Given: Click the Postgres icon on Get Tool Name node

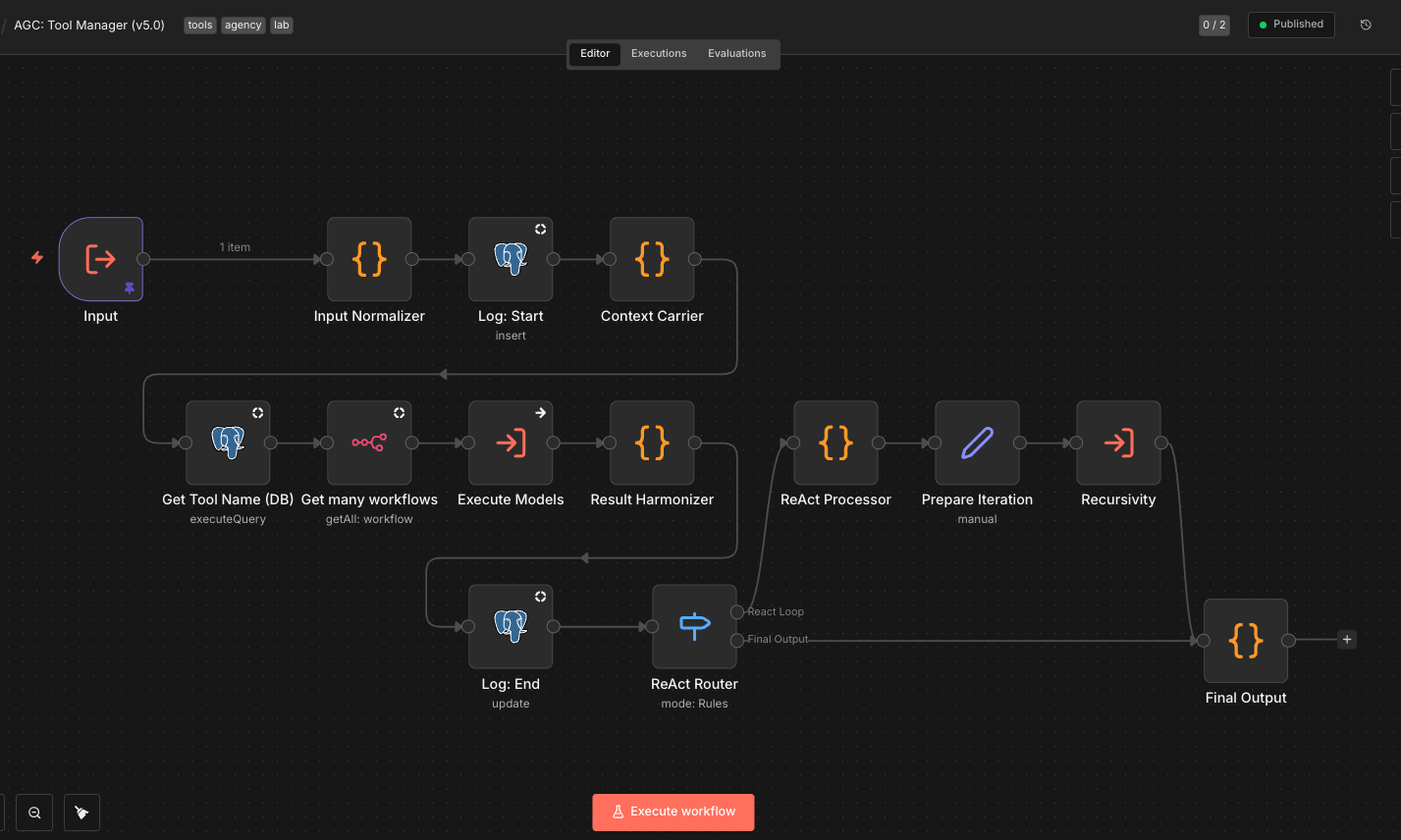Looking at the screenshot, I should click(228, 443).
